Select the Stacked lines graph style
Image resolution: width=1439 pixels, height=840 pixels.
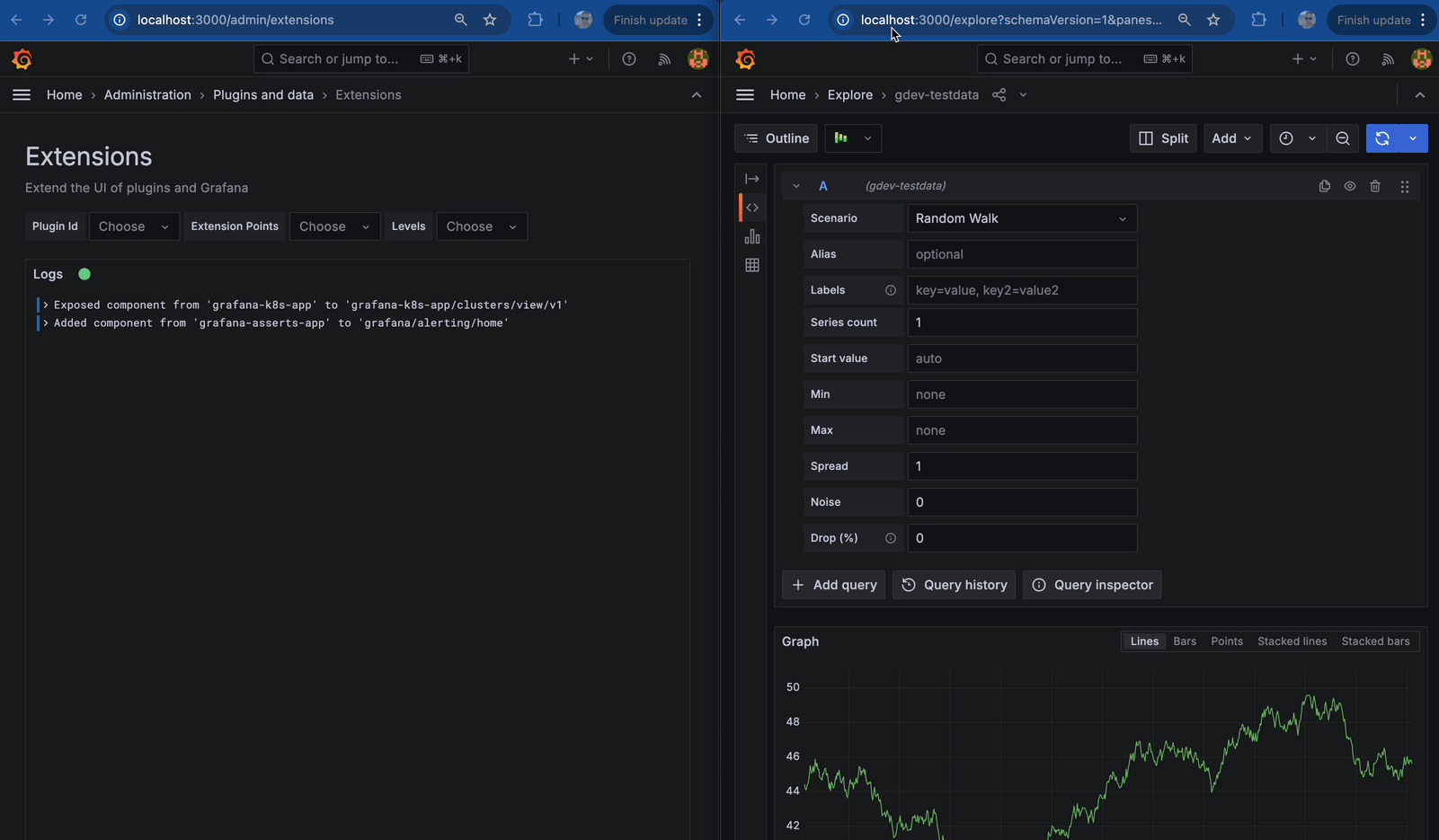click(x=1292, y=641)
